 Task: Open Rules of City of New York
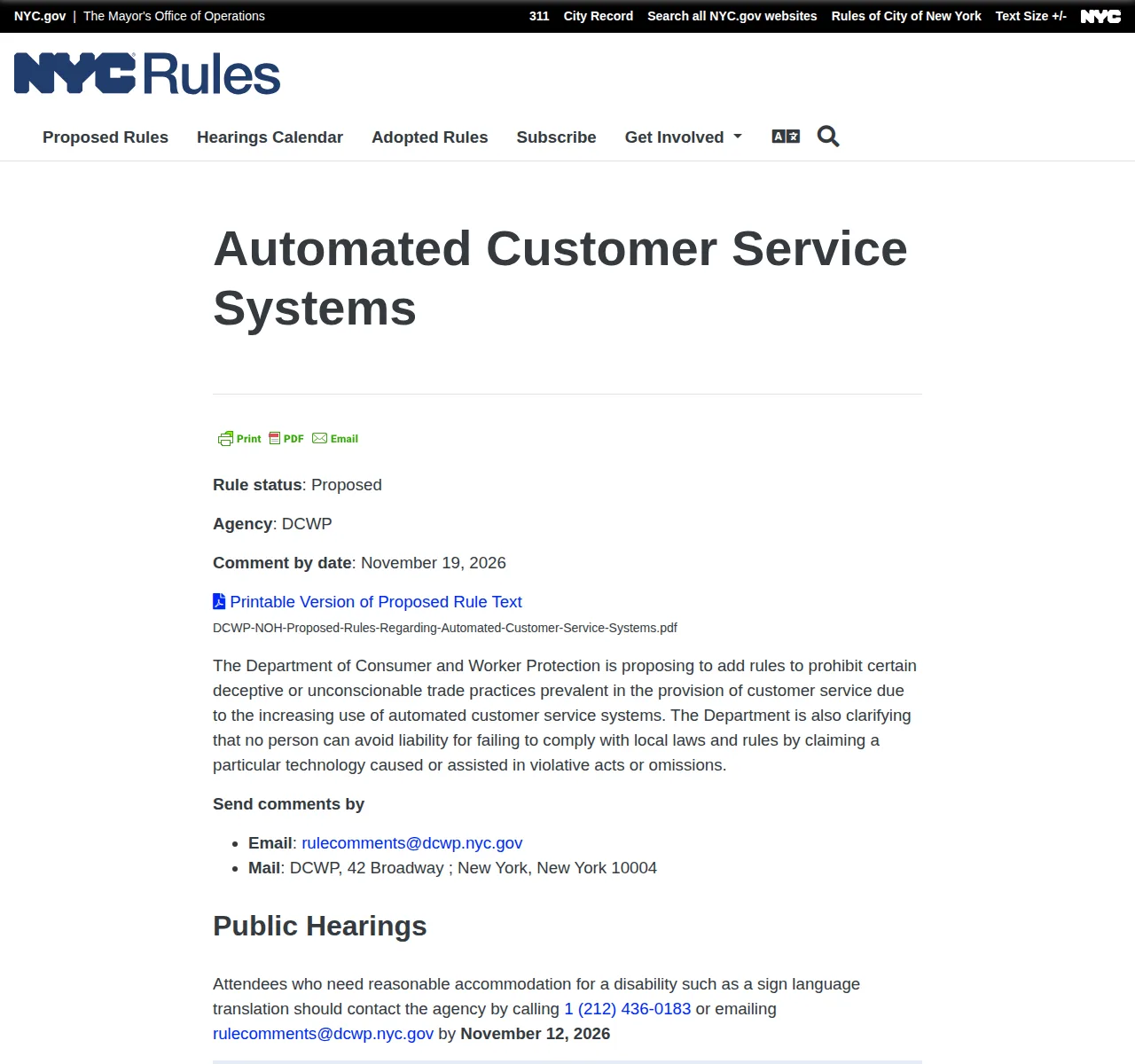pos(906,16)
